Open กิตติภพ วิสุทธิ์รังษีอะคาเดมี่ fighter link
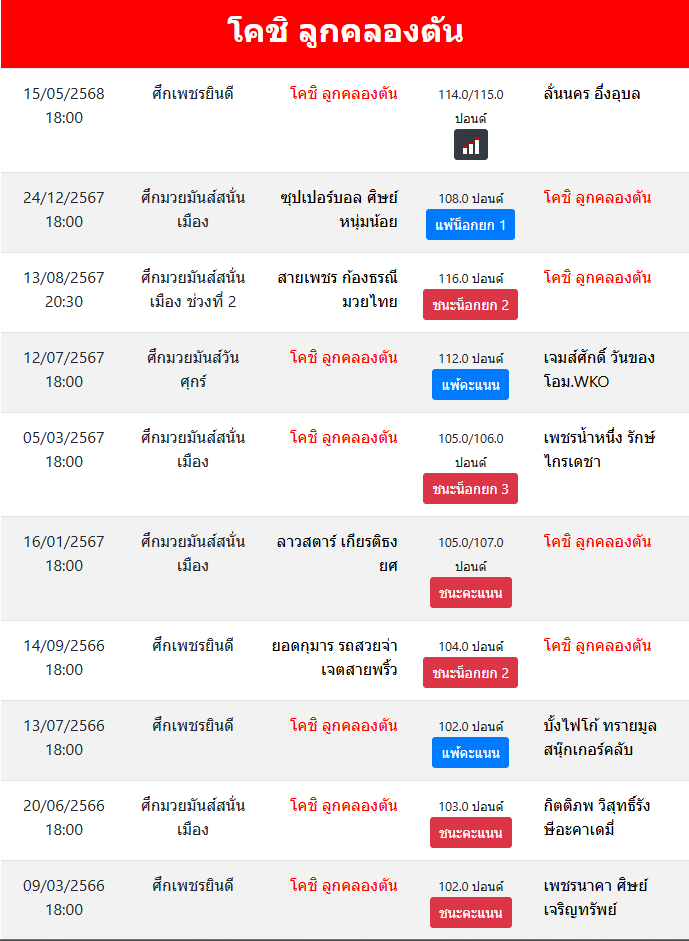Viewport: 689px width, 941px height. point(597,817)
